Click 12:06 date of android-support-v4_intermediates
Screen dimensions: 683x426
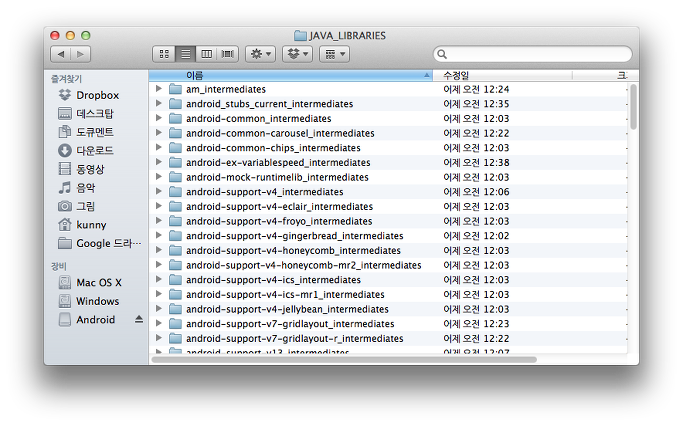tap(476, 192)
